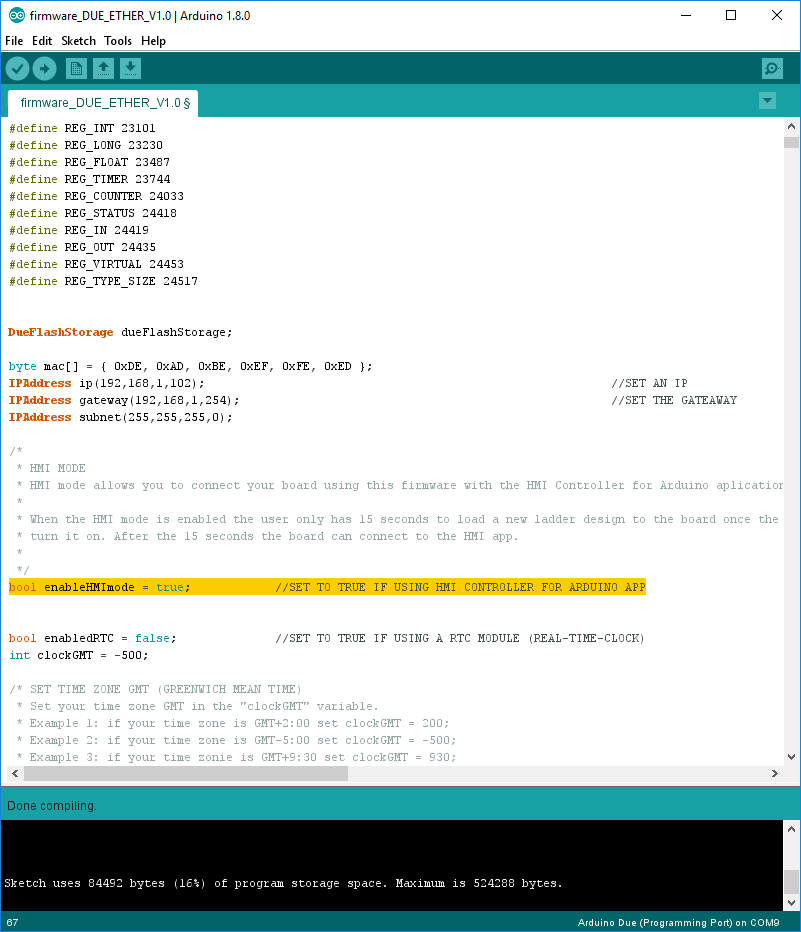
Task: Save sketch with the down-arrow icon
Action: tap(130, 69)
